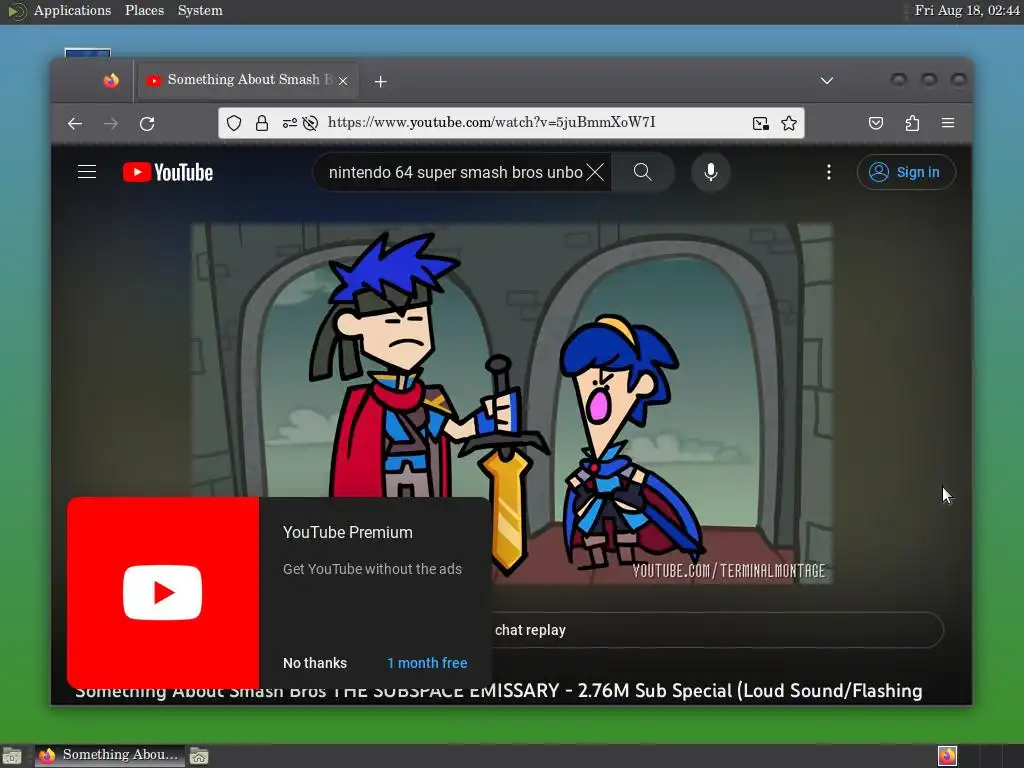Open Firefox application menu

point(948,123)
